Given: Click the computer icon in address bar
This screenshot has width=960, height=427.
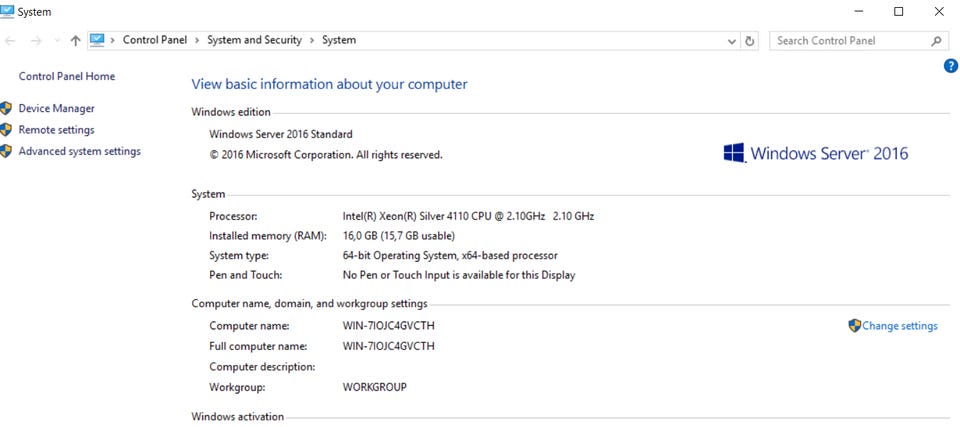Looking at the screenshot, I should click(97, 40).
